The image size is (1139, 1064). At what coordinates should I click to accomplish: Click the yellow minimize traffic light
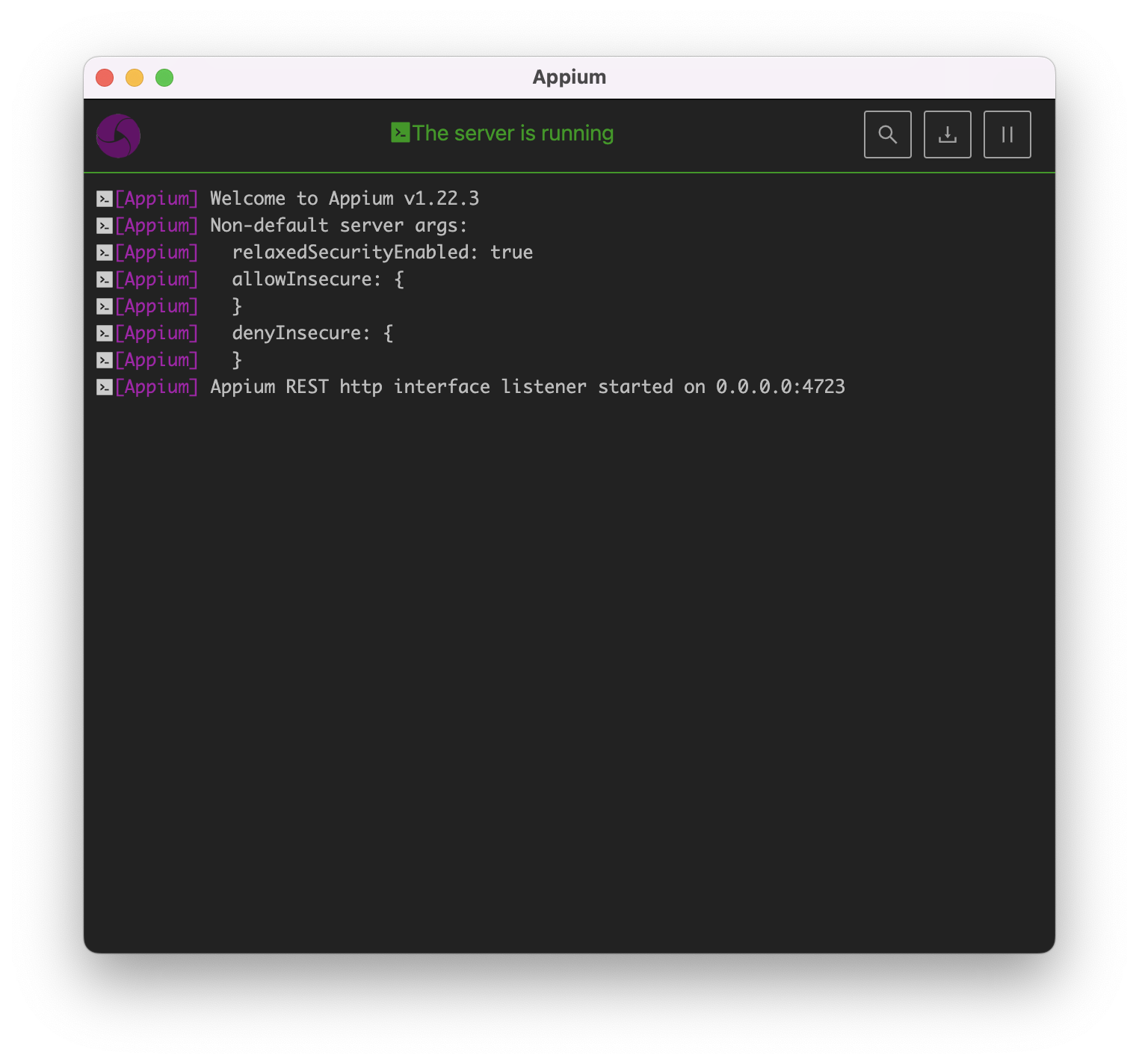(x=135, y=77)
